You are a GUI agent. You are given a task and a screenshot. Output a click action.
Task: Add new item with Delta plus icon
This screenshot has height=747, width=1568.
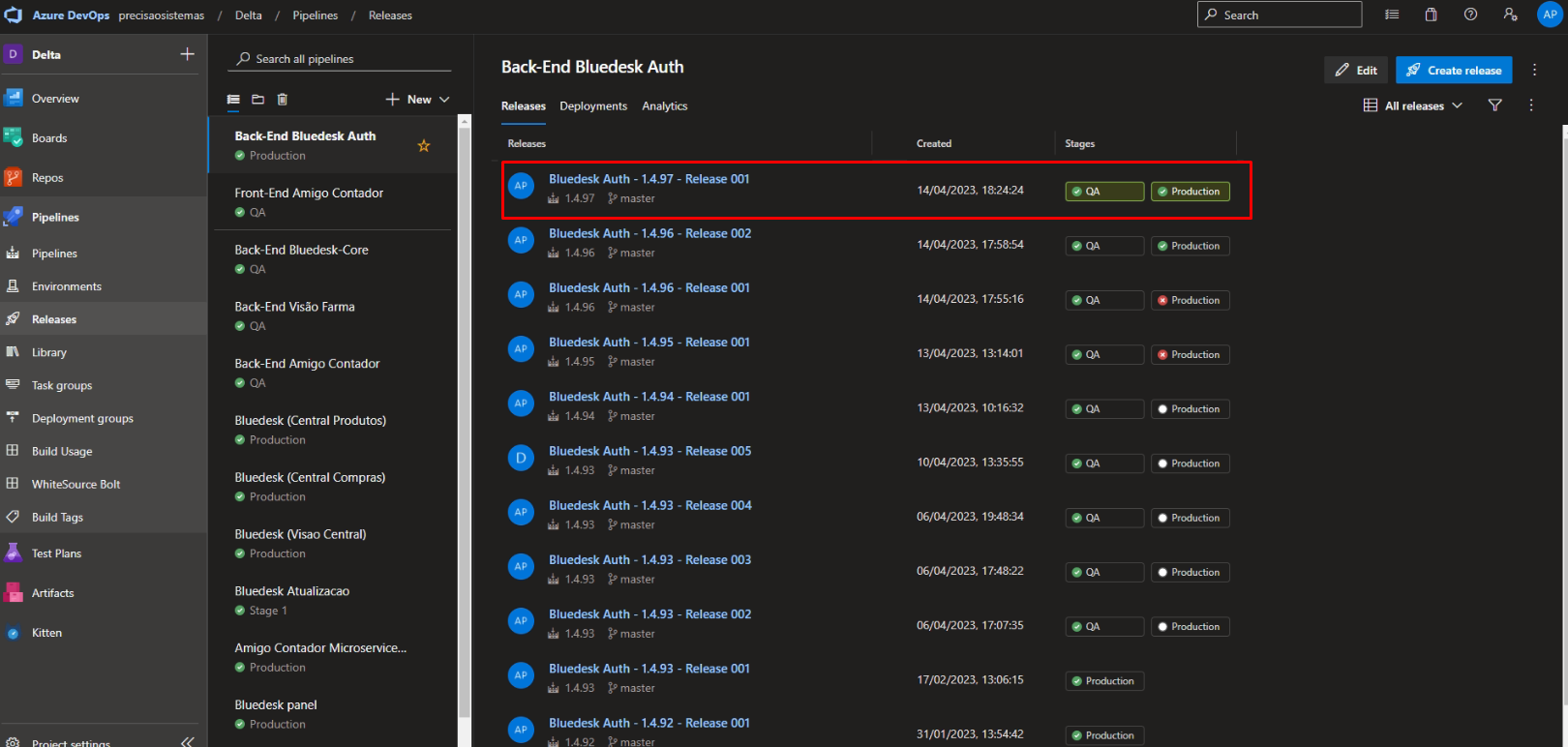point(187,54)
